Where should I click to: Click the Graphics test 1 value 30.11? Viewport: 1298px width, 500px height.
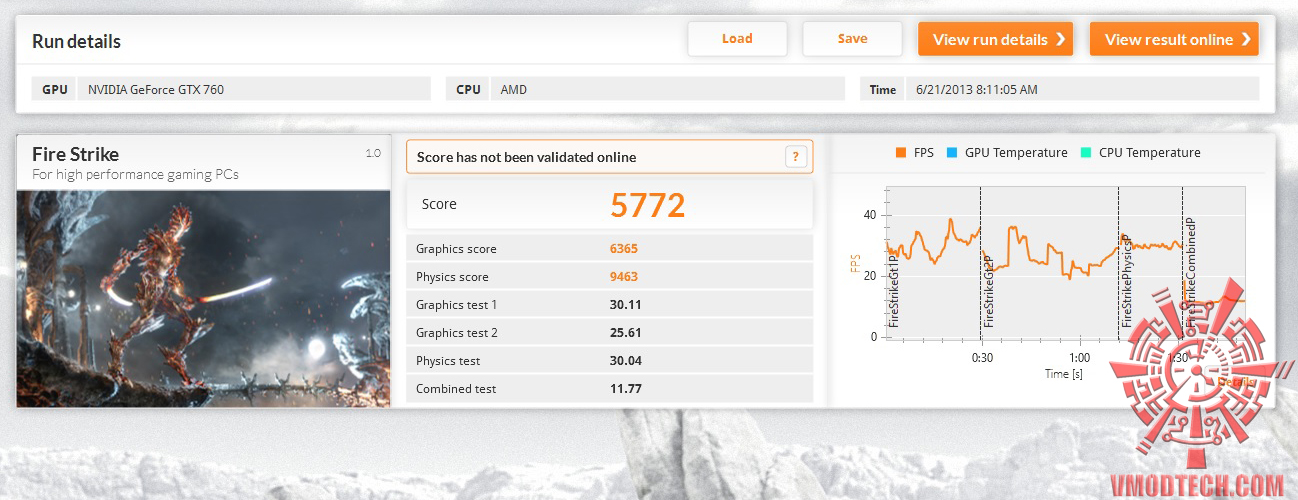pyautogui.click(x=626, y=305)
